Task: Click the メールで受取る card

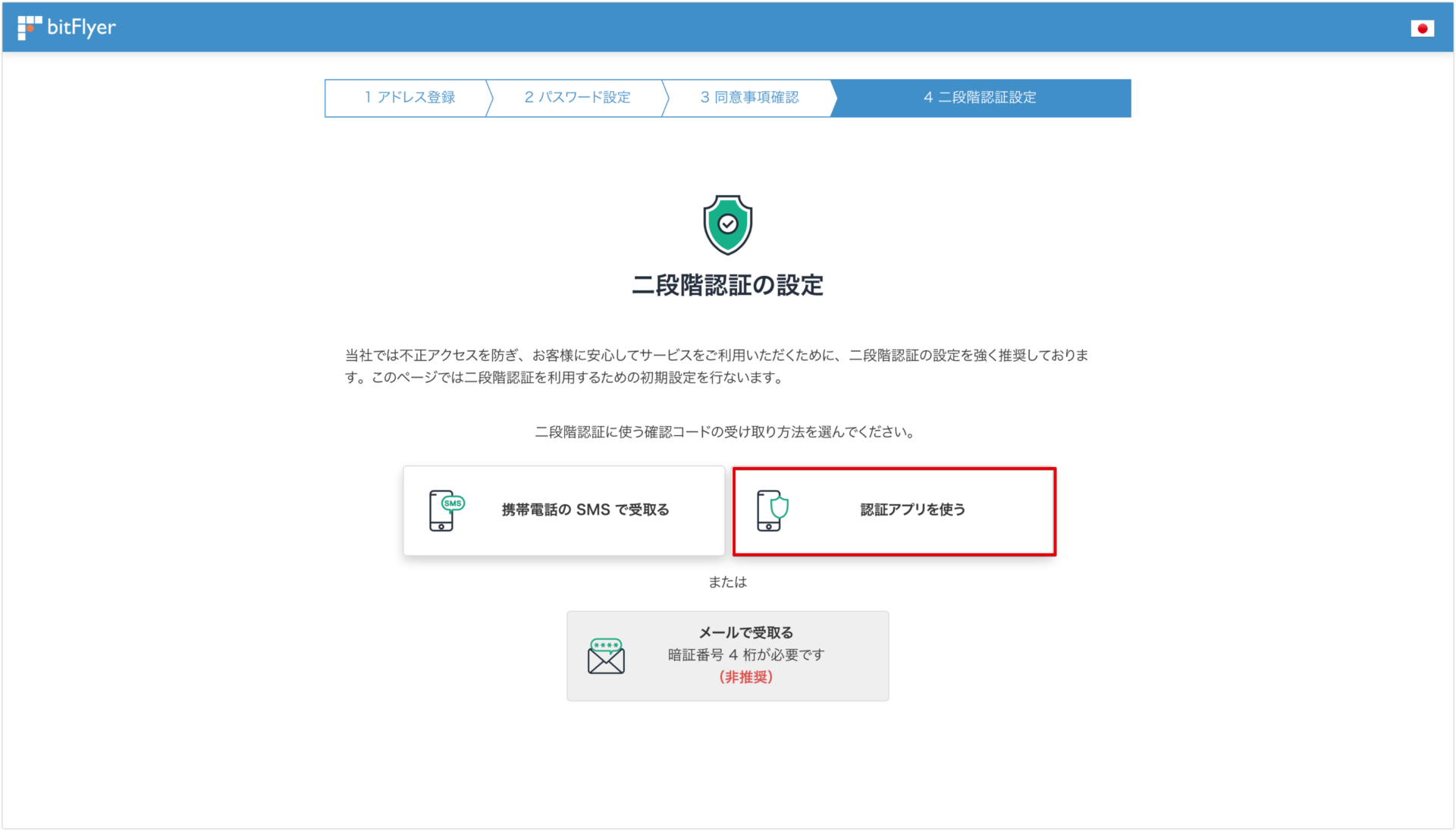Action: 726,655
